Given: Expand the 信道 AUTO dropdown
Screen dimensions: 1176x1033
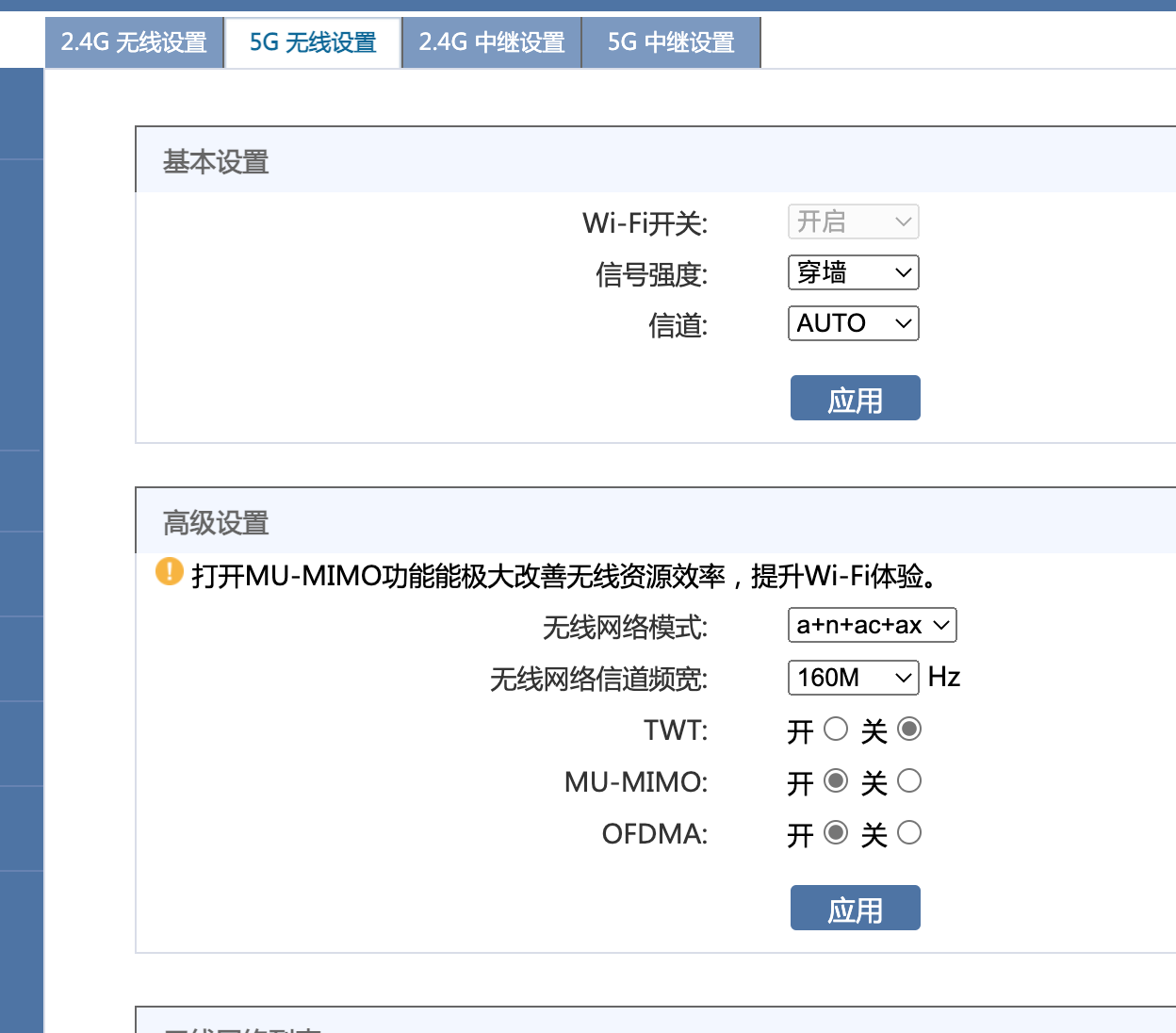Looking at the screenshot, I should 853,323.
